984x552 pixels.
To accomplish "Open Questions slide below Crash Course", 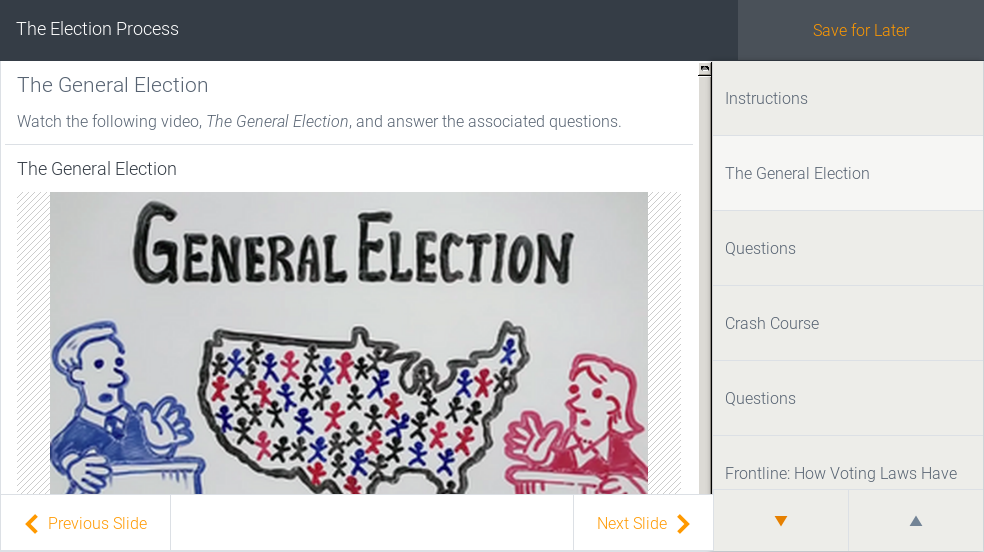I will (x=760, y=398).
